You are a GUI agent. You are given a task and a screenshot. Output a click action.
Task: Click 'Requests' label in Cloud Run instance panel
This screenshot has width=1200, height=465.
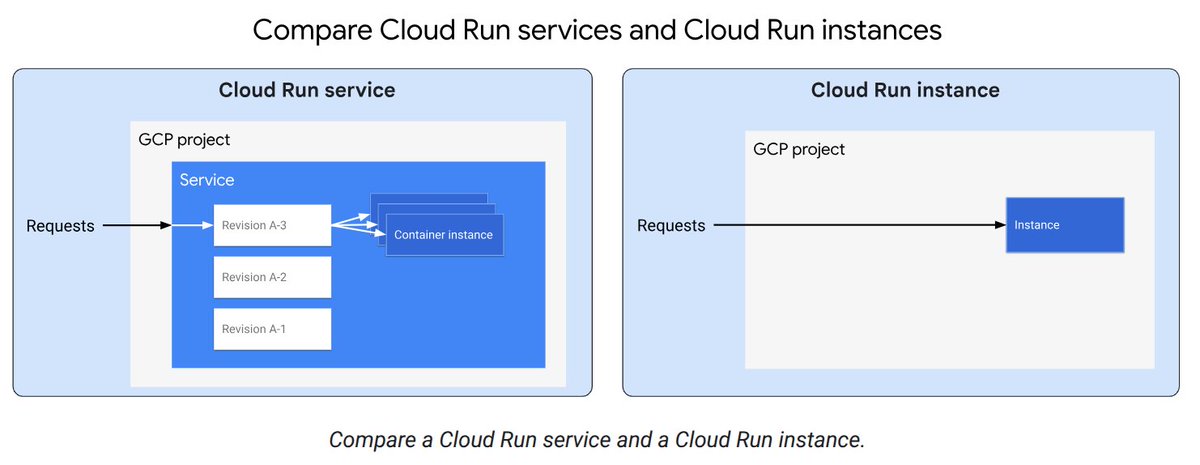pyautogui.click(x=671, y=226)
